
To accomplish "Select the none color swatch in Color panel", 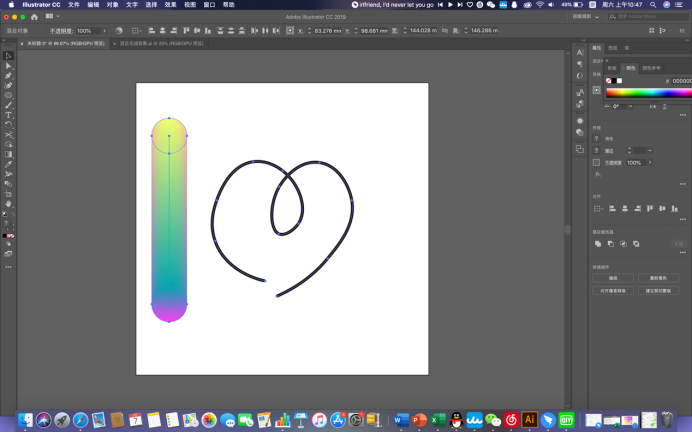I will coord(609,81).
